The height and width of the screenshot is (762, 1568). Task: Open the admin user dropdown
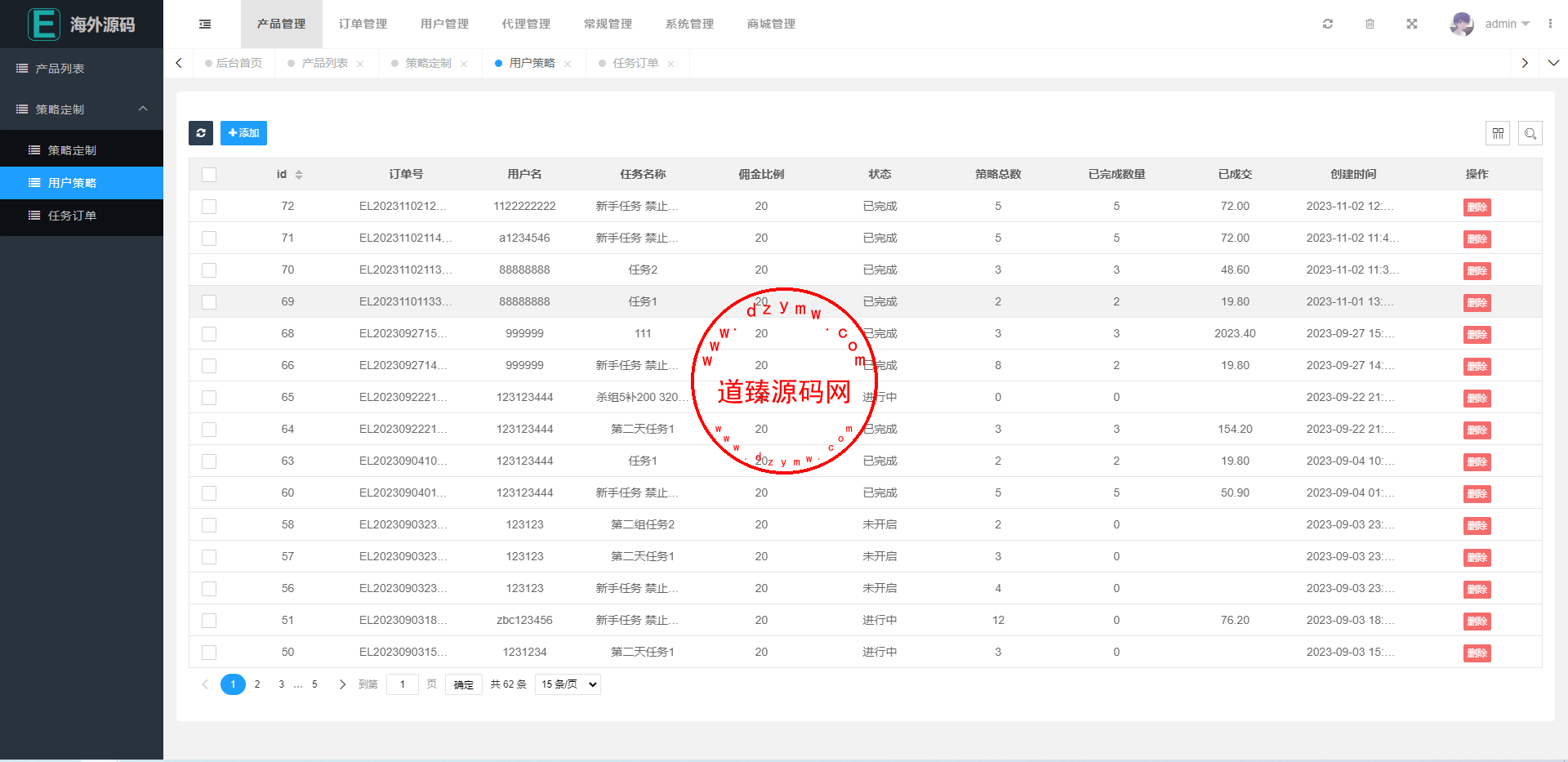[x=1508, y=24]
